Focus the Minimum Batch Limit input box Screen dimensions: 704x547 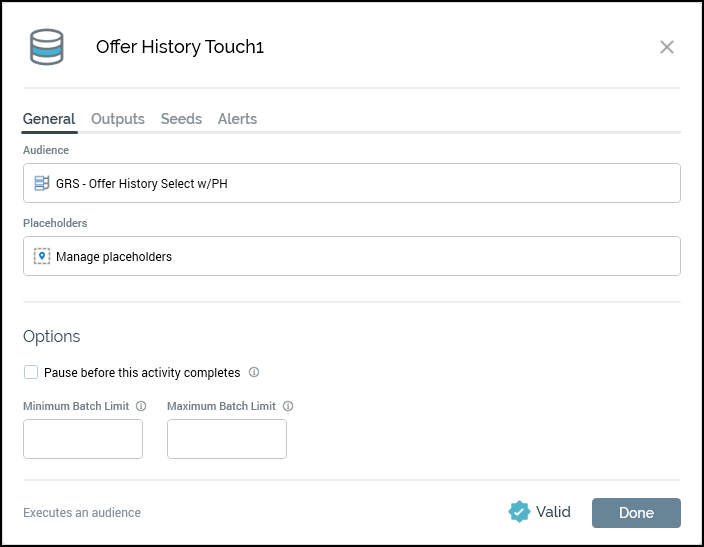pyautogui.click(x=83, y=439)
